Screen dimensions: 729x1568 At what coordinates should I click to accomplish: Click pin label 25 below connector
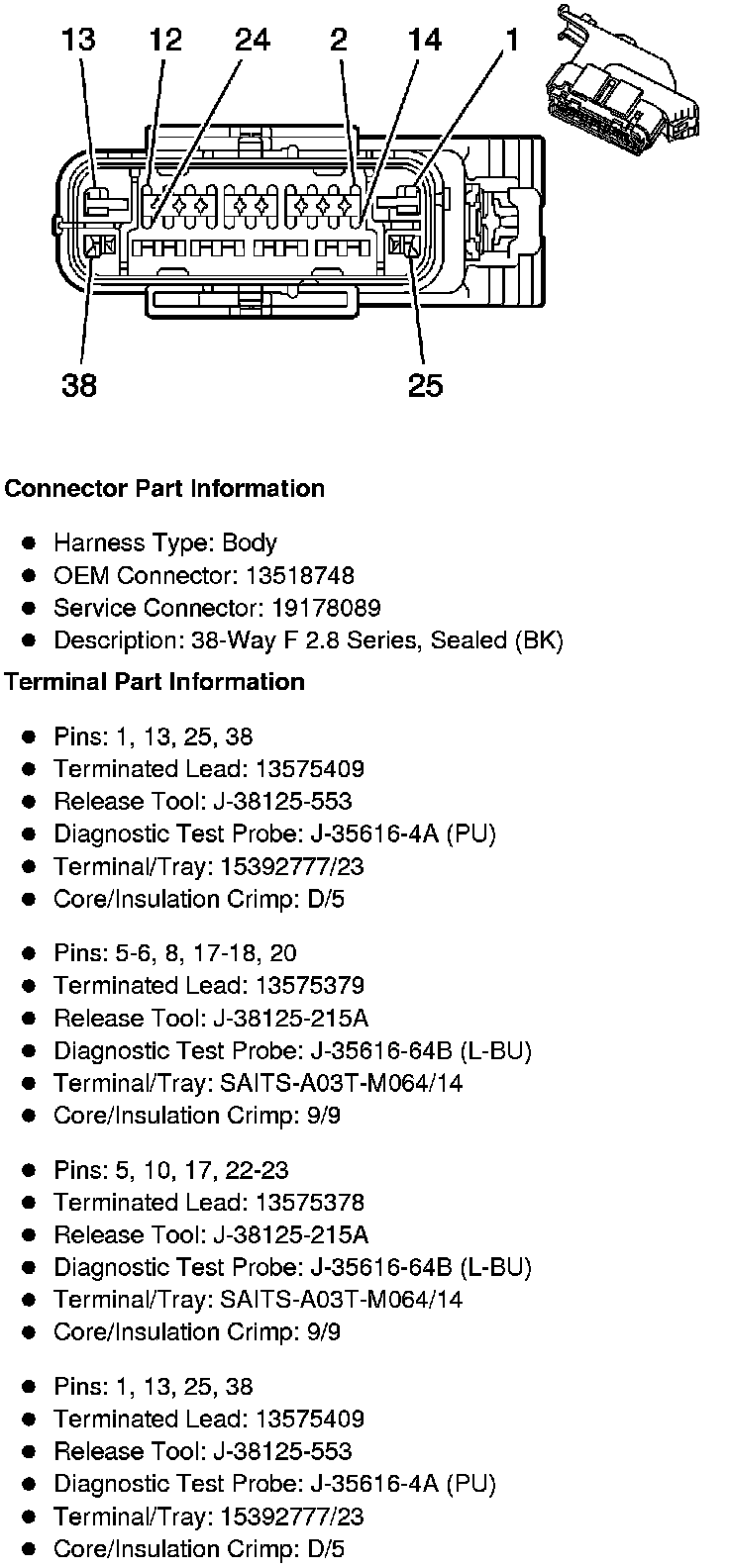tap(425, 384)
